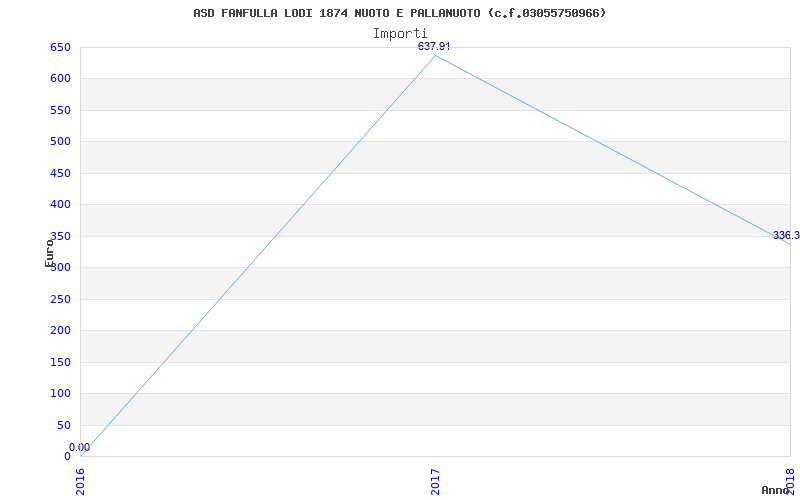The width and height of the screenshot is (800, 500).
Task: Click the 50 y-axis tick label
Action: (62, 425)
